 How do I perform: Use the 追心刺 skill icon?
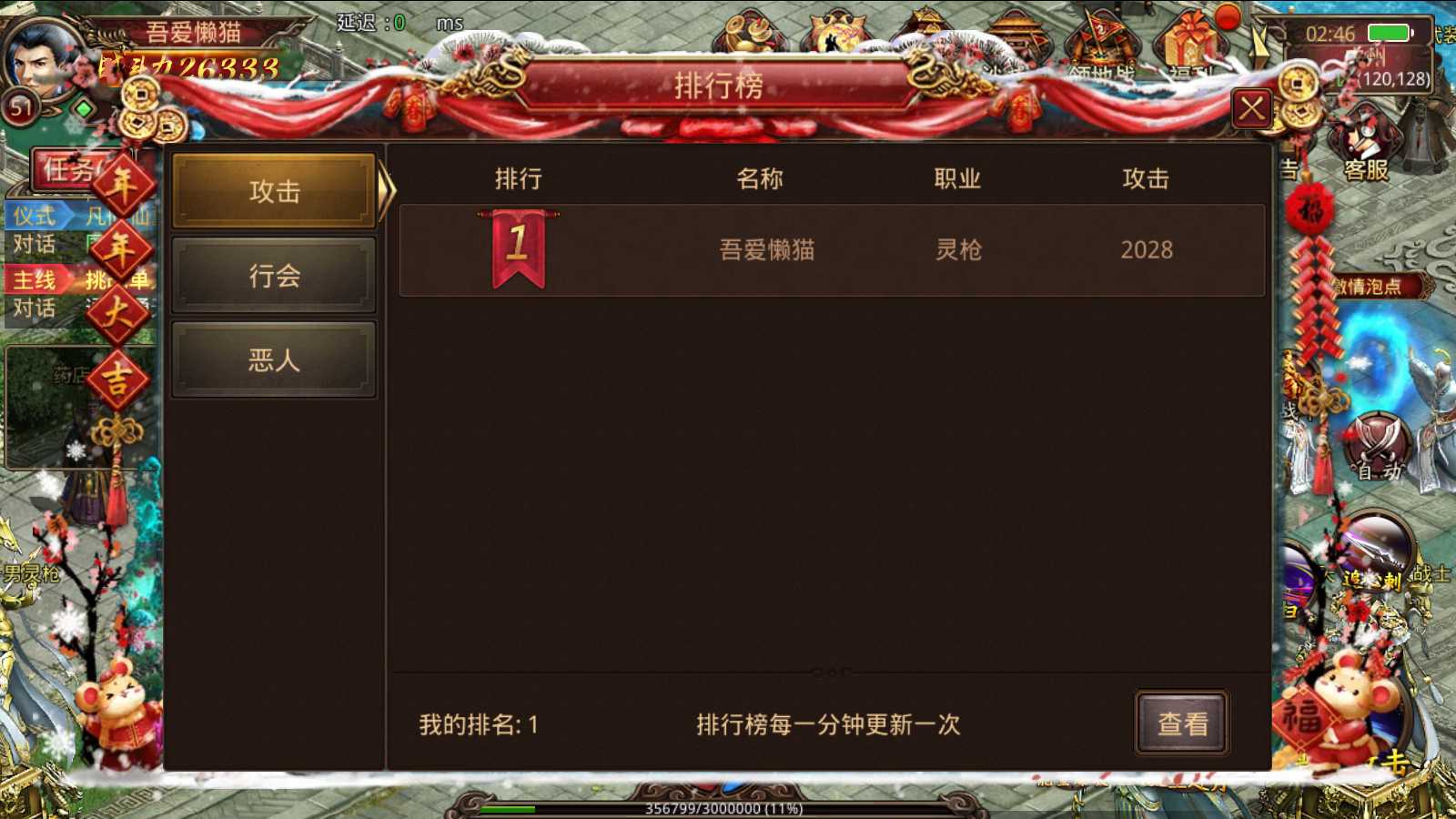point(1374,551)
